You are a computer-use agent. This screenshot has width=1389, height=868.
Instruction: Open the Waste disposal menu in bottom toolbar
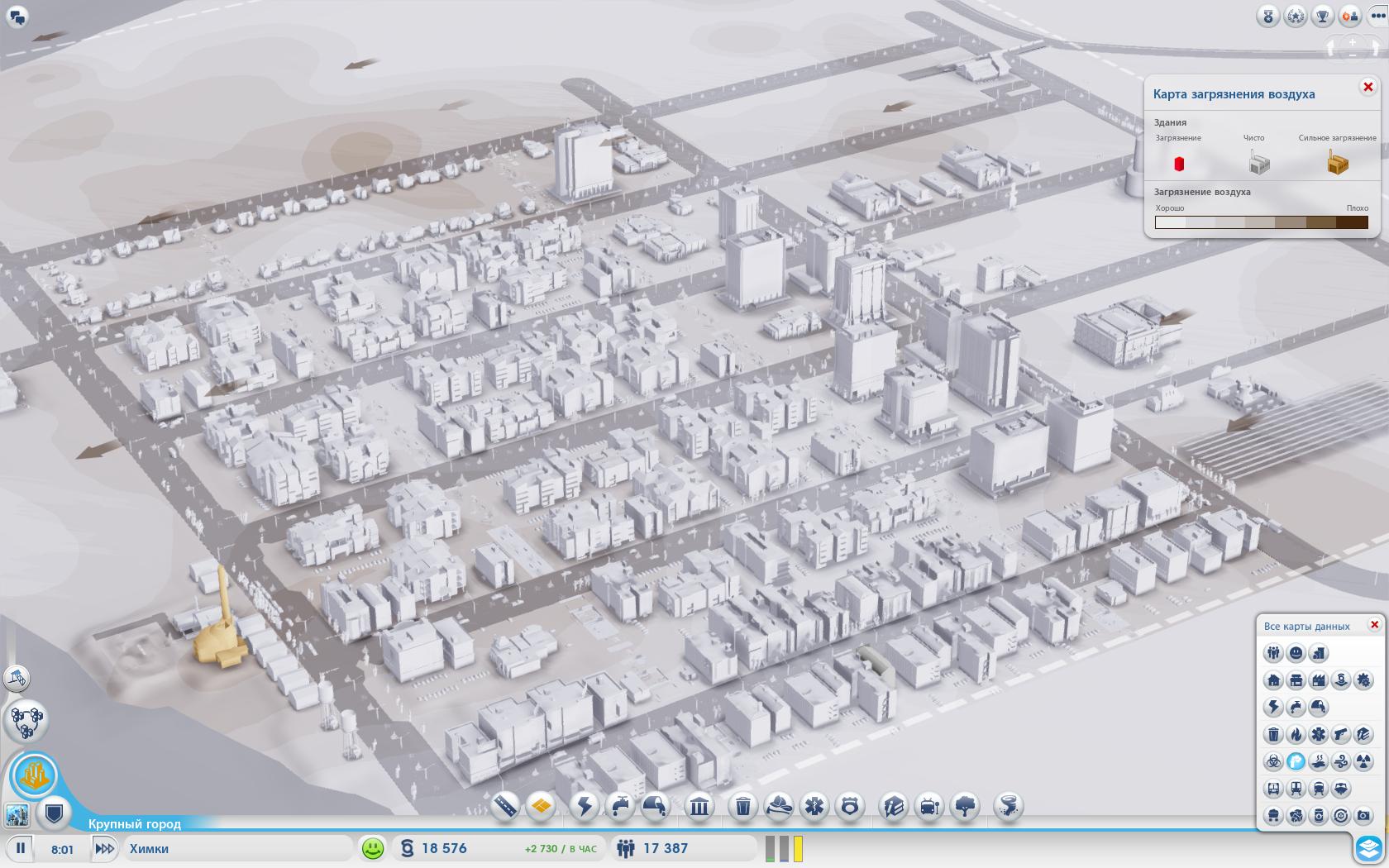(x=743, y=806)
